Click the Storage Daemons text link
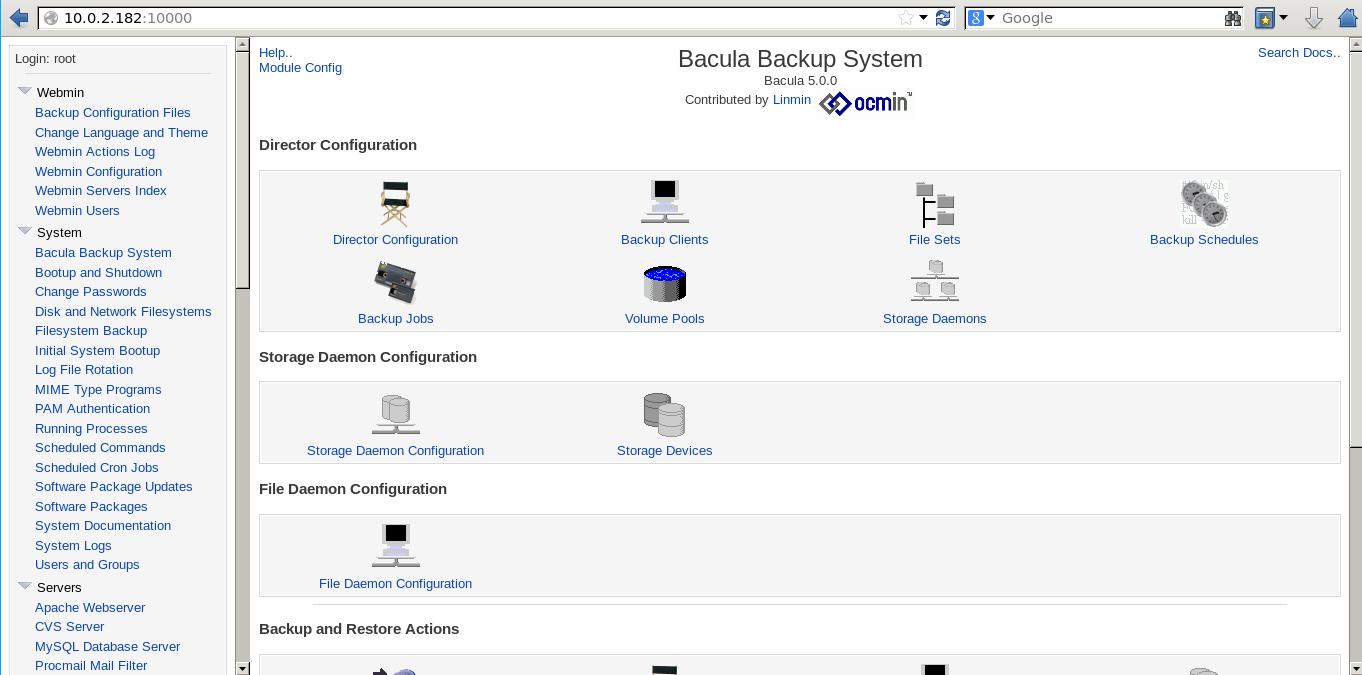The width and height of the screenshot is (1362, 675). [x=935, y=319]
